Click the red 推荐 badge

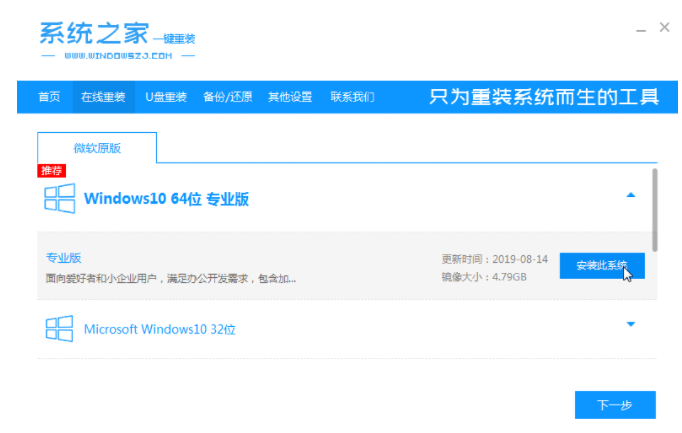pos(51,171)
